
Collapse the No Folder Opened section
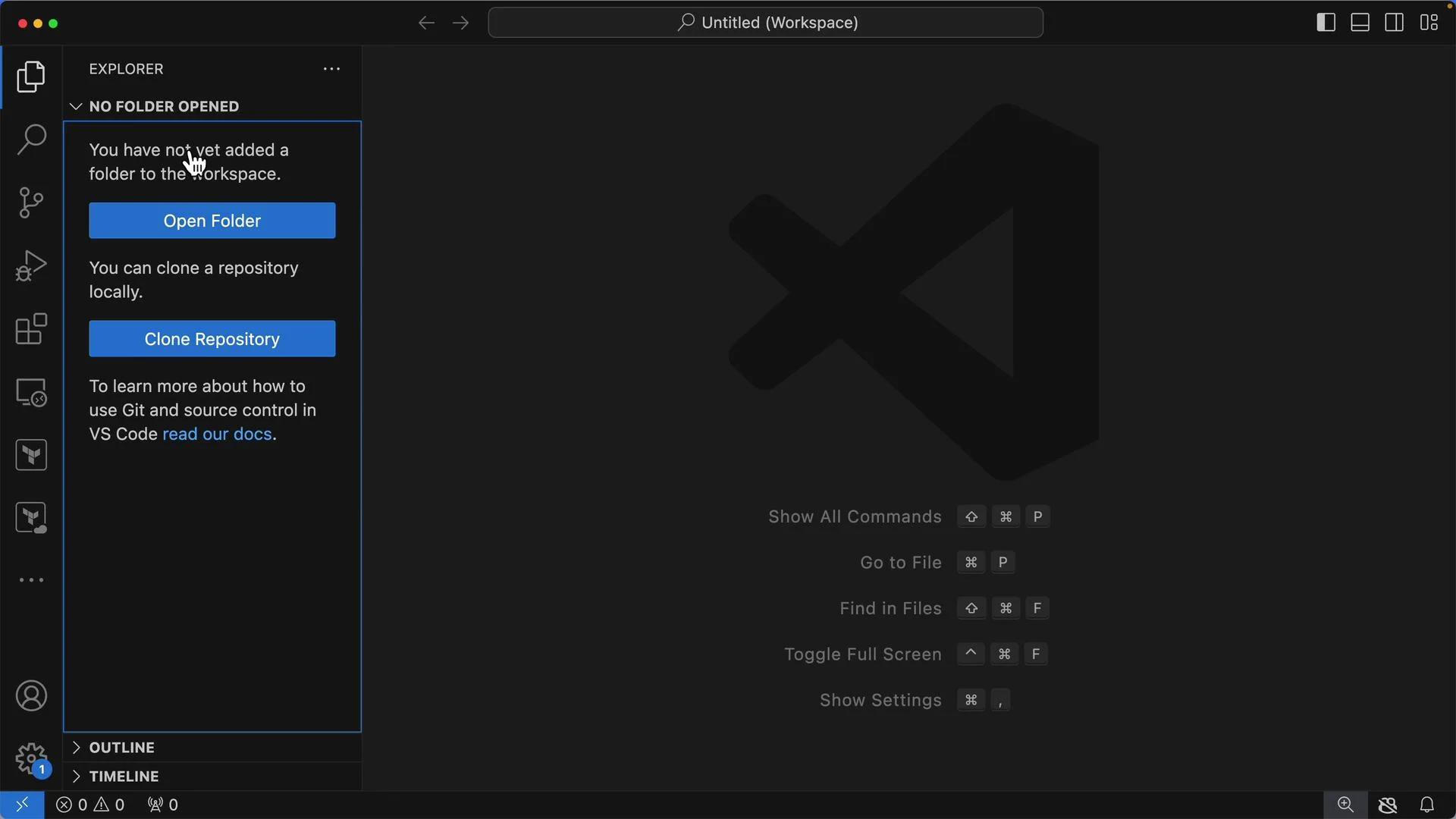pos(212,106)
